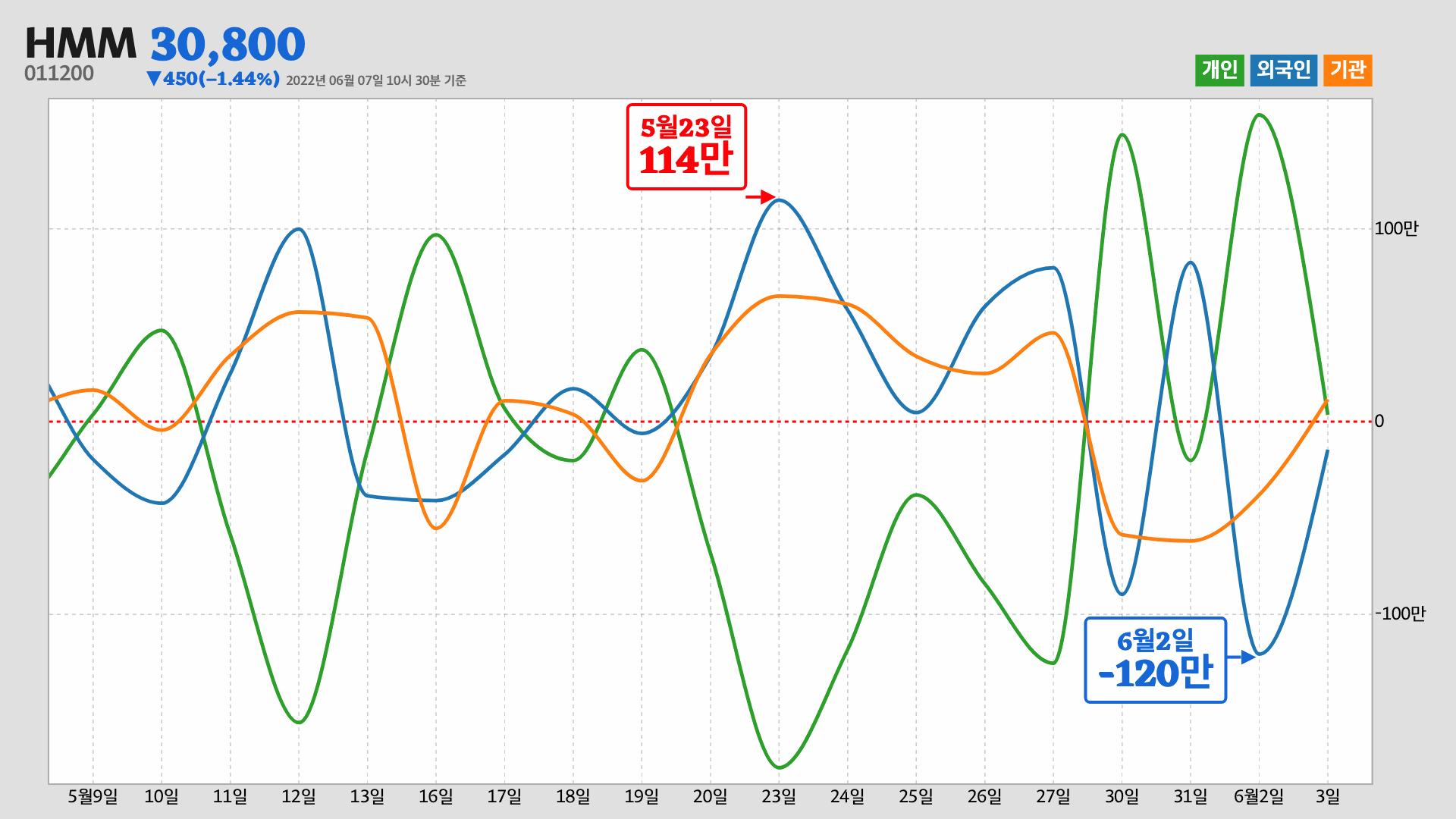Click the orange 기관 legend label

point(1348,71)
